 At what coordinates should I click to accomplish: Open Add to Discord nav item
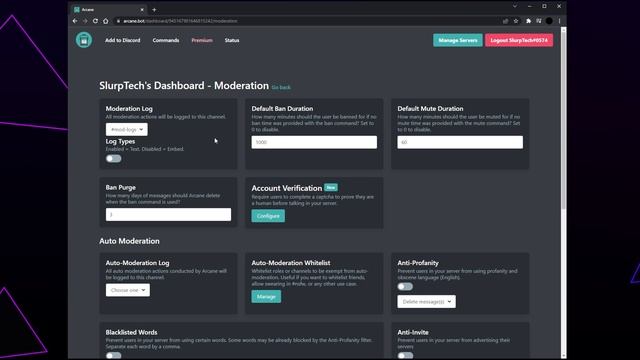coord(122,40)
